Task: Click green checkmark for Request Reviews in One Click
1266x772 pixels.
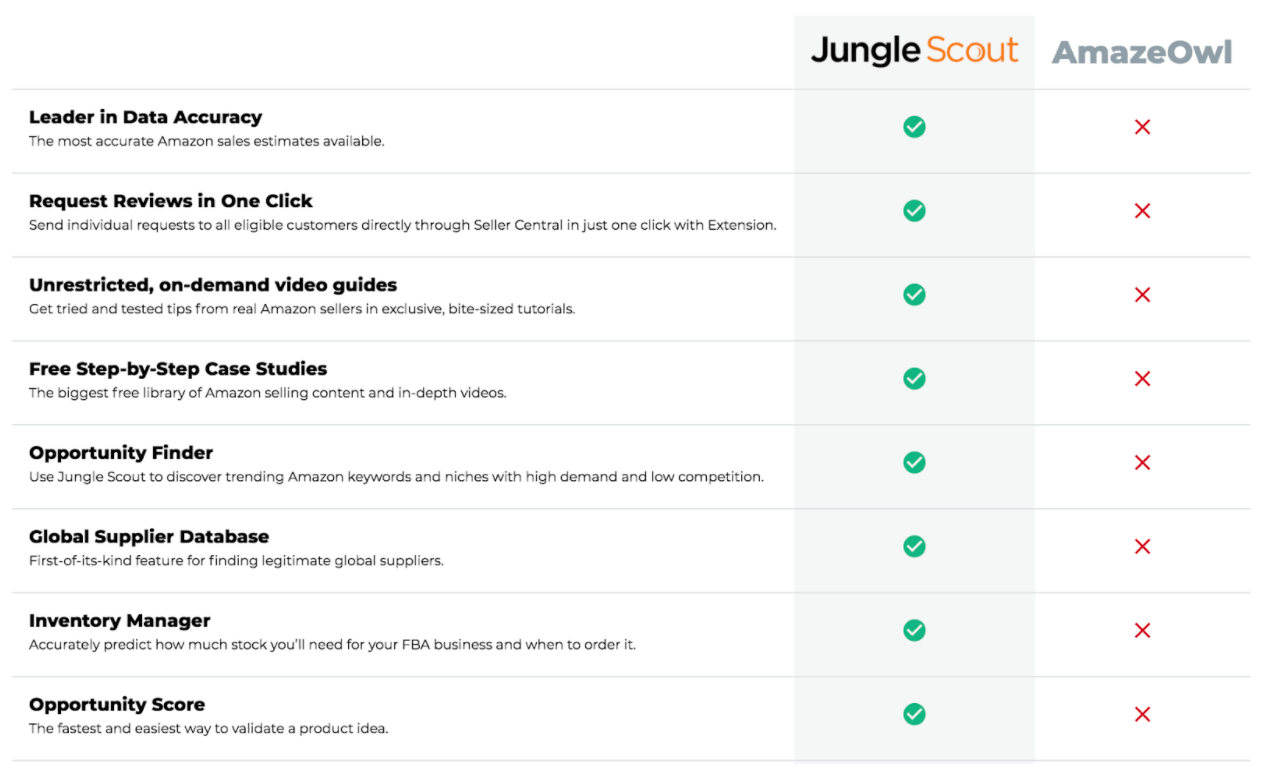Action: click(x=914, y=211)
